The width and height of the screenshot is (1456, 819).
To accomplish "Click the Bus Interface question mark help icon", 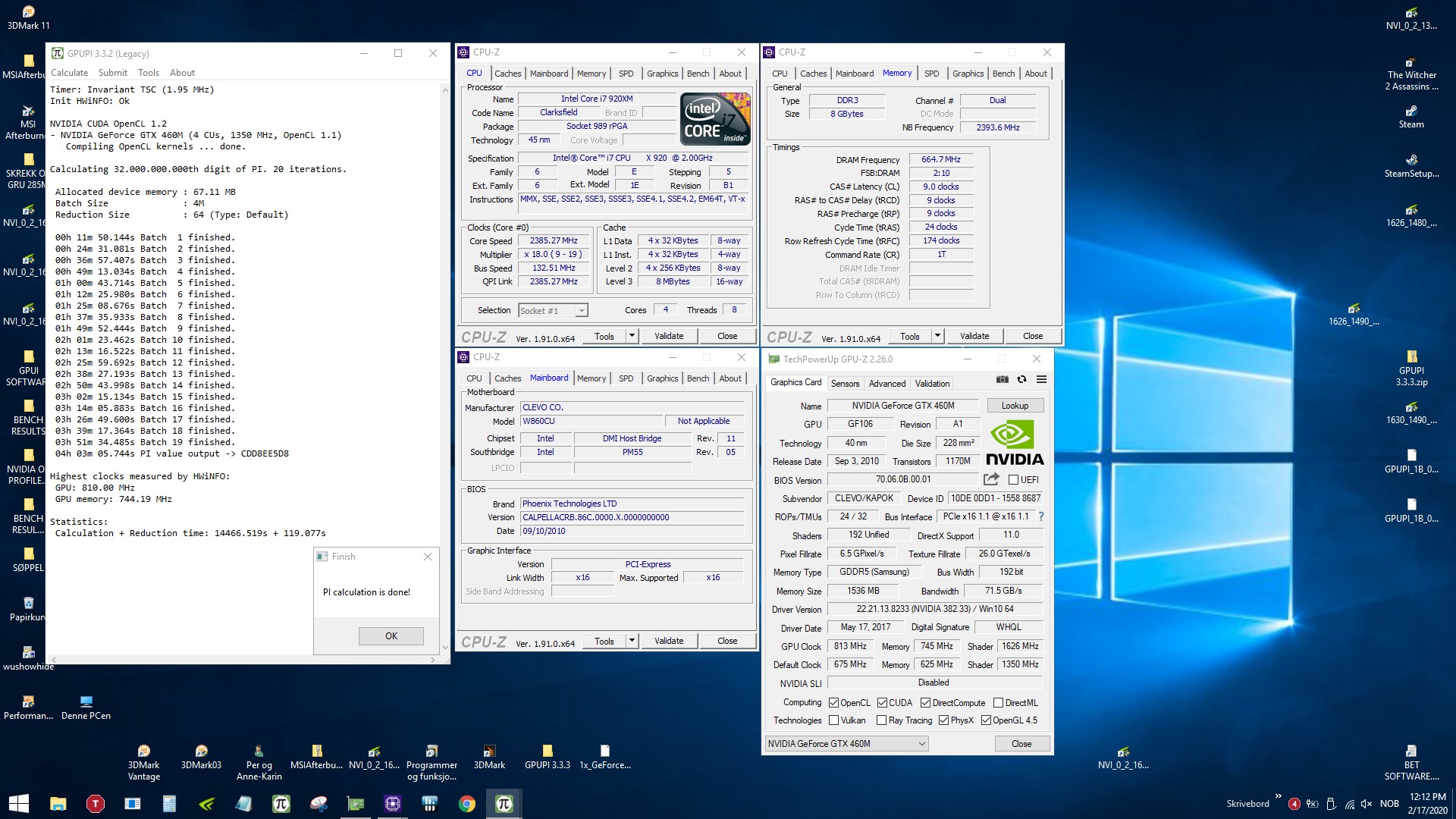I will click(1040, 516).
